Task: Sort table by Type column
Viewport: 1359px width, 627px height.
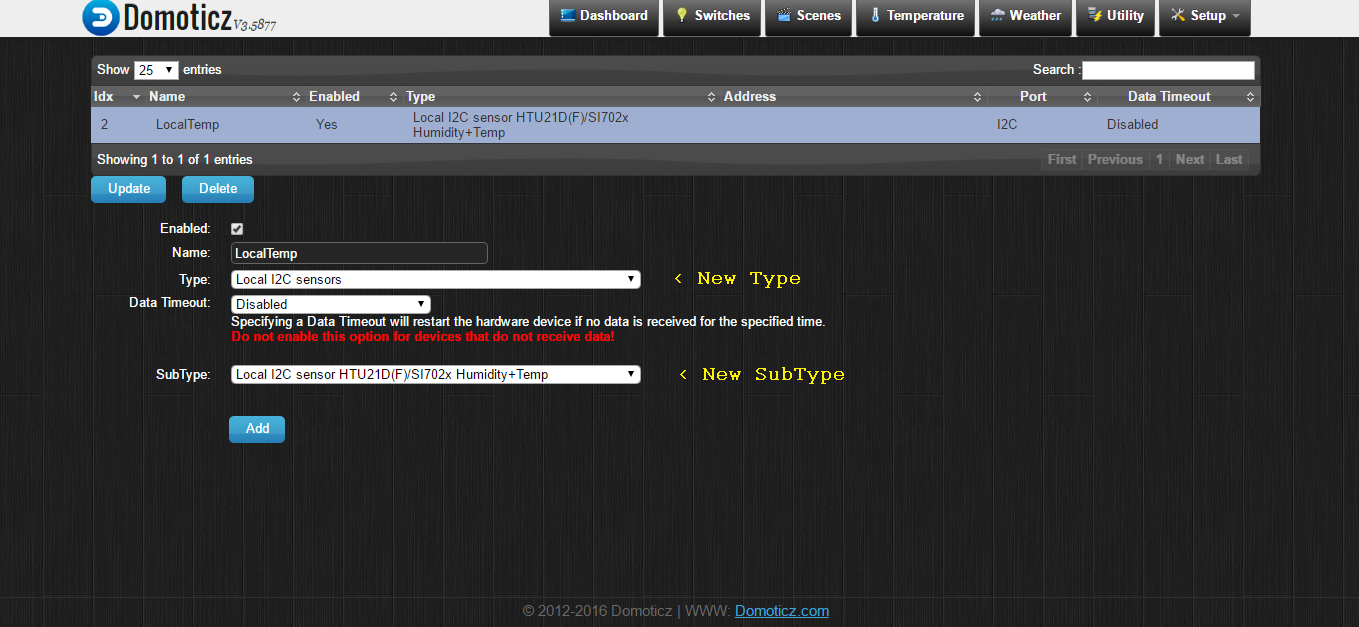Action: pyautogui.click(x=560, y=97)
